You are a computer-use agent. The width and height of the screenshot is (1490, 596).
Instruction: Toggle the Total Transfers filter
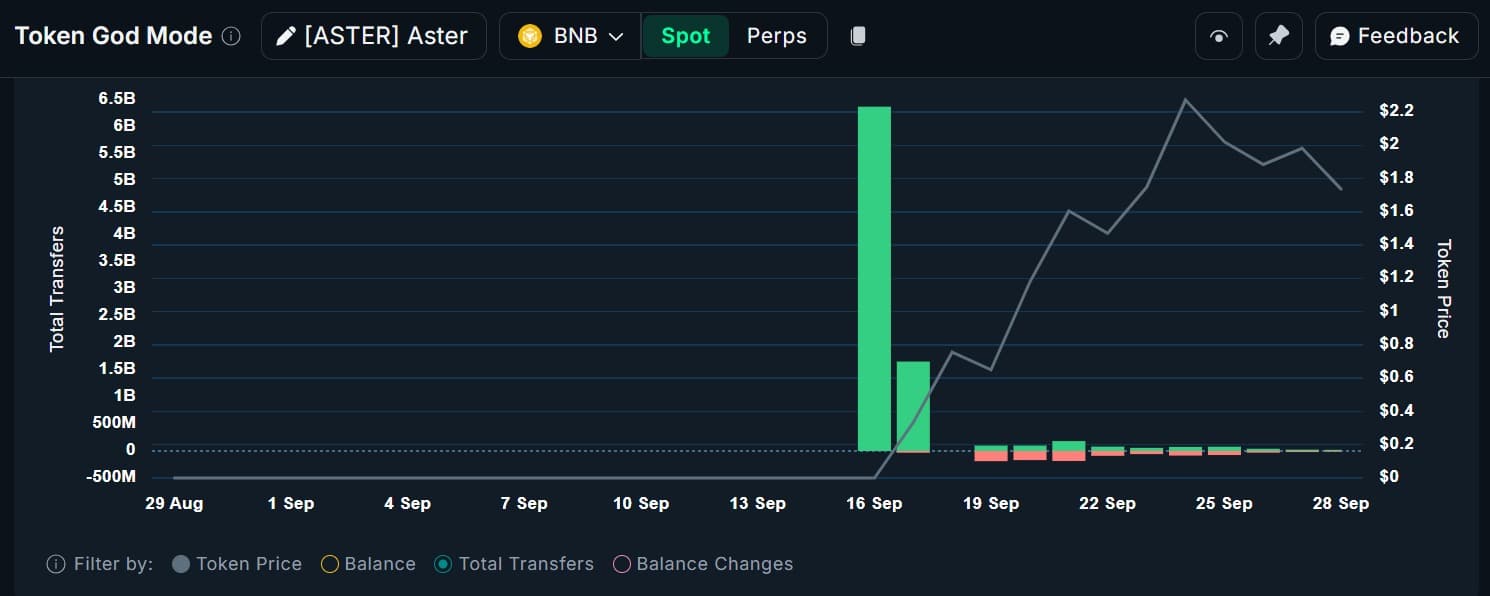443,564
